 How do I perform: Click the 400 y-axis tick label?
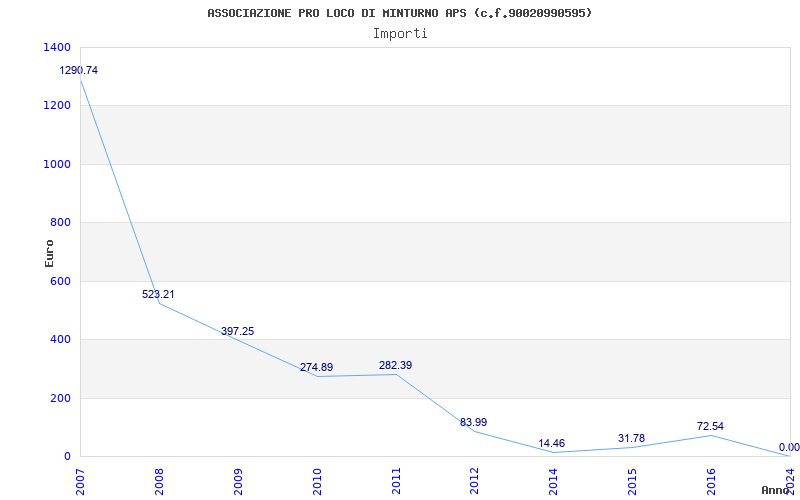60,339
